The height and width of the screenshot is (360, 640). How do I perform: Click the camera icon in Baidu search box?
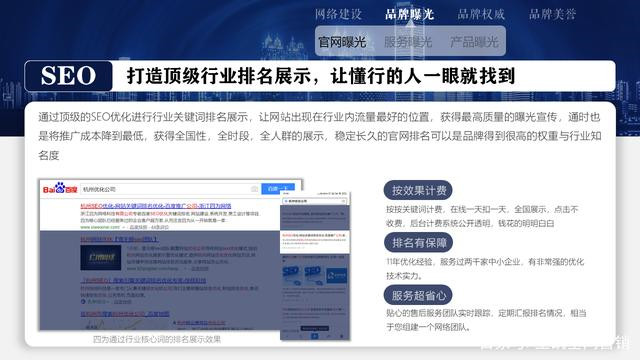254,189
